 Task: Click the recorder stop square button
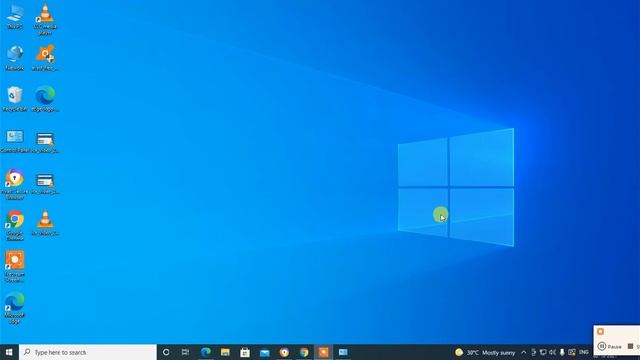click(631, 346)
